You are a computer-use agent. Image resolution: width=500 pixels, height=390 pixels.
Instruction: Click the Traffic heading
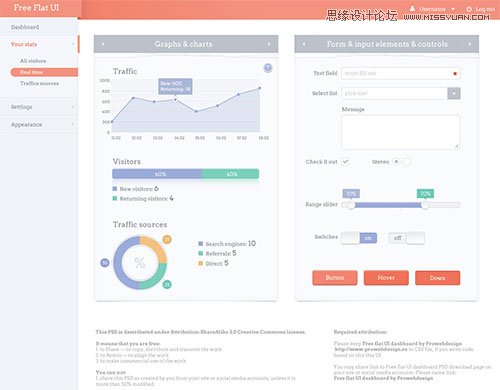point(125,71)
